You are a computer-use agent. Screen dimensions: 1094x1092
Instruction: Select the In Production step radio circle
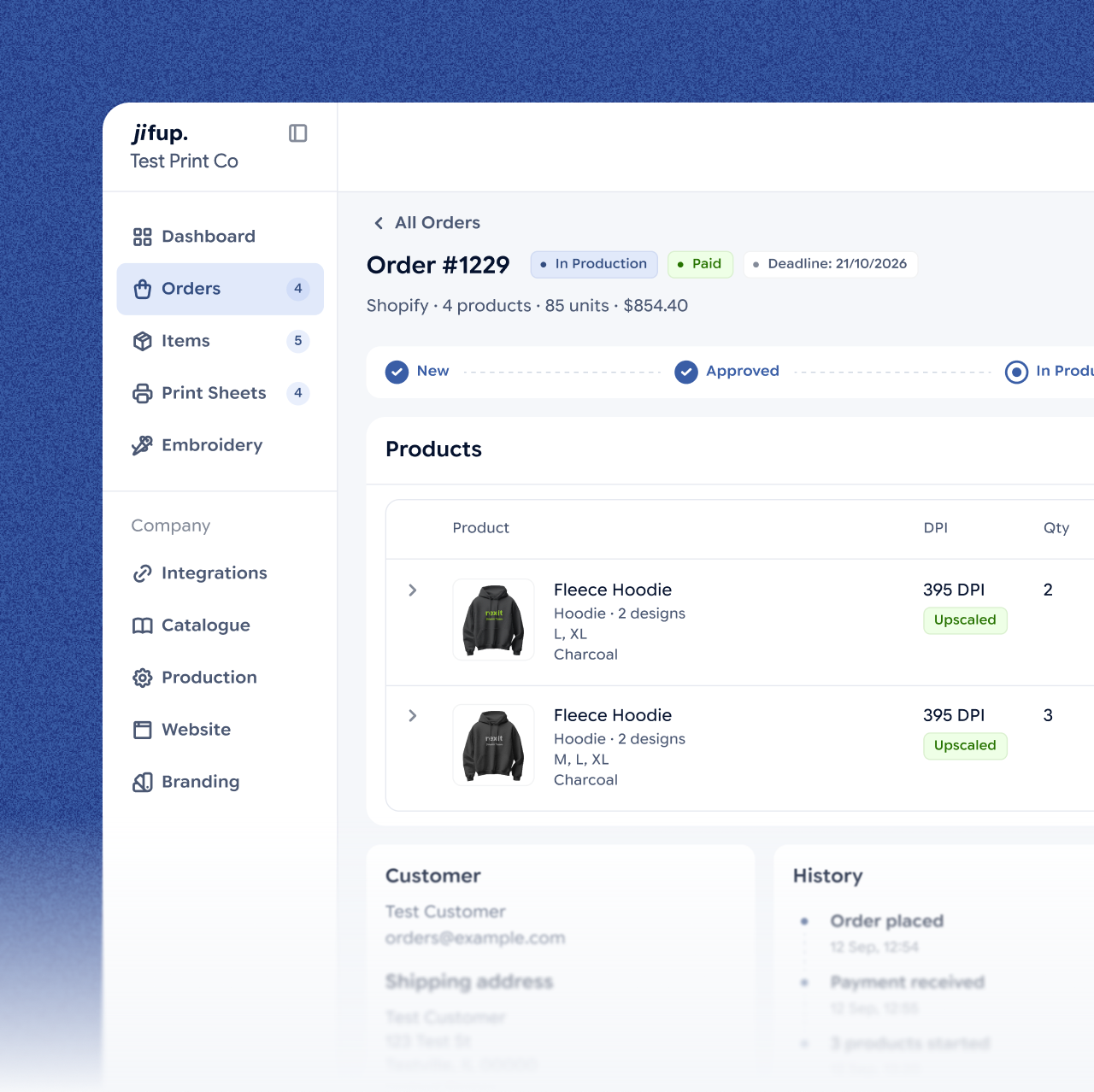coord(1016,372)
